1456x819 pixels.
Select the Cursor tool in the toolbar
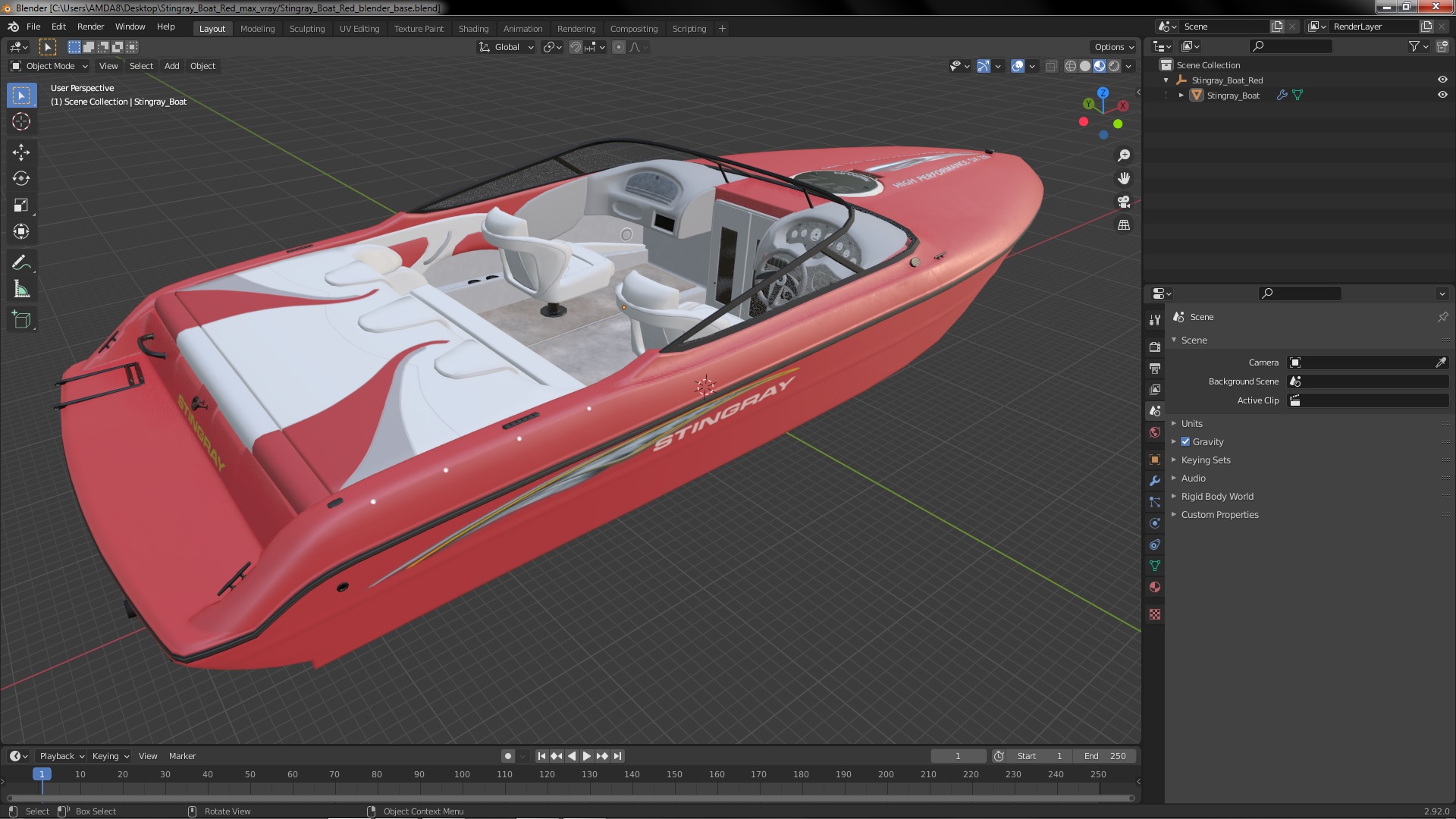21,121
